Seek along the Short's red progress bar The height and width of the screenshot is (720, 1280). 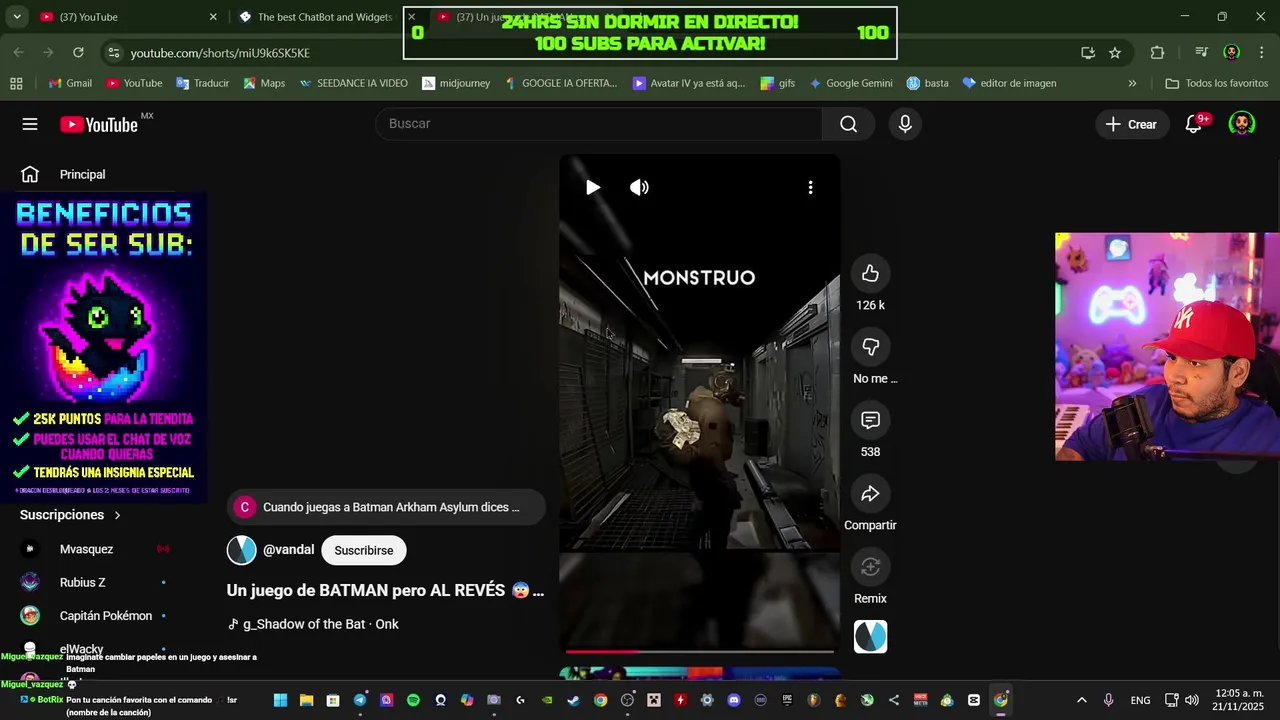pos(699,651)
